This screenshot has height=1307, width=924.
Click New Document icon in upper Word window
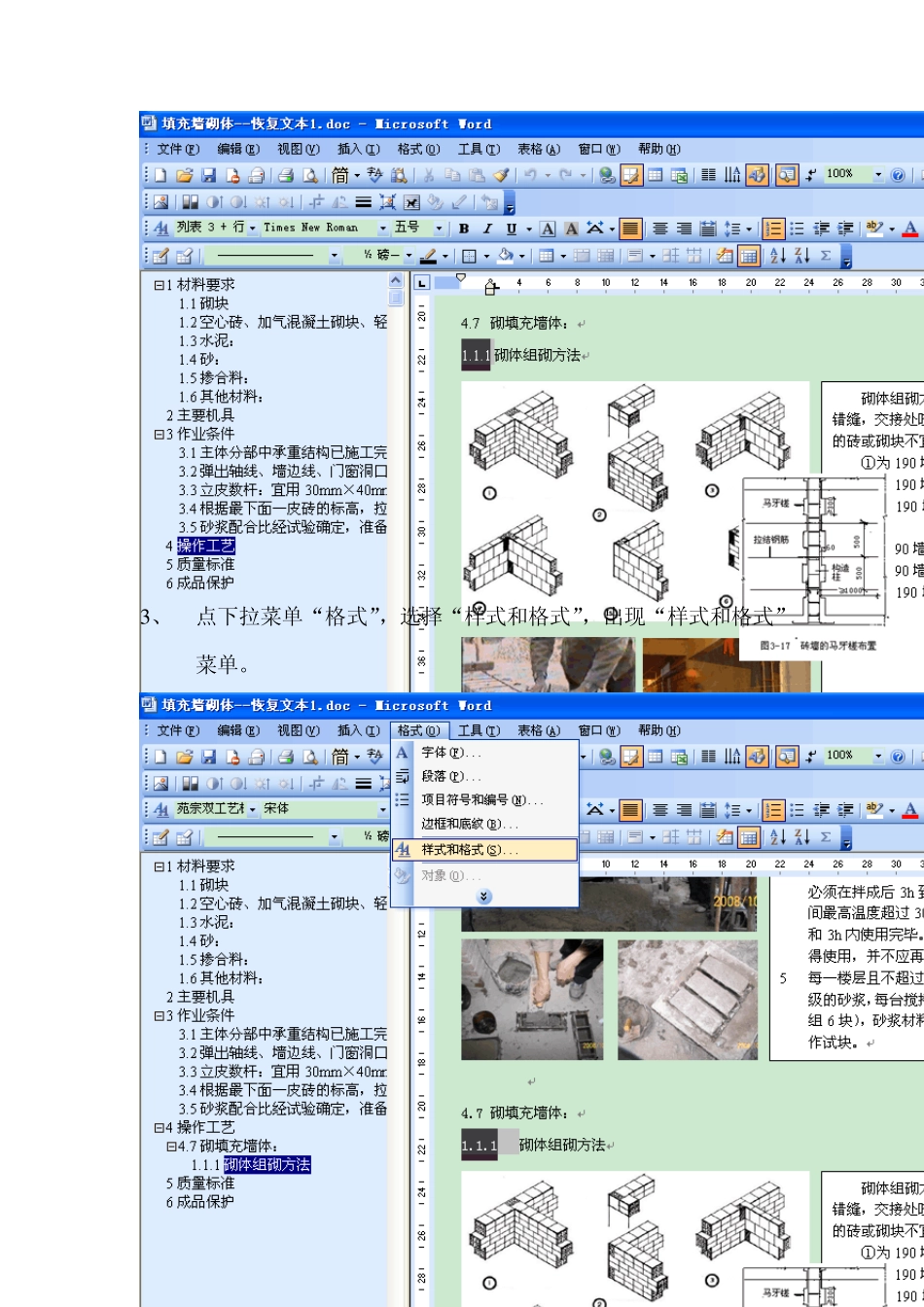pos(160,176)
